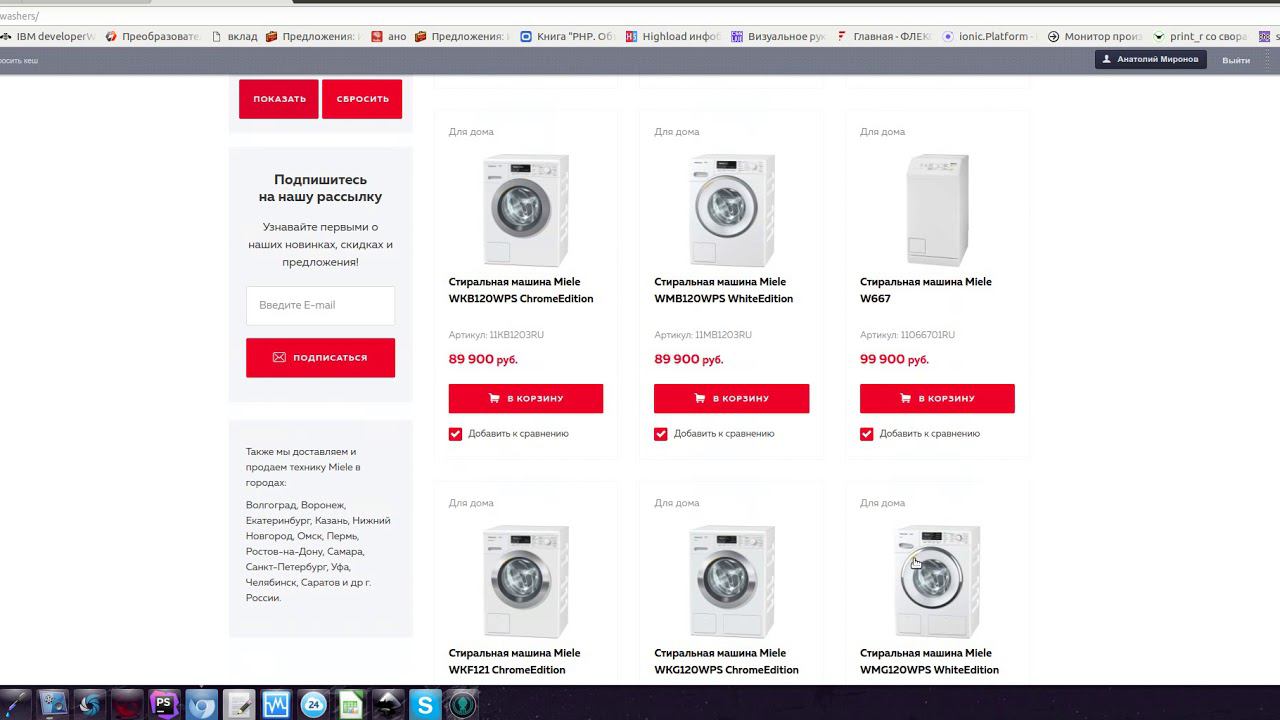The height and width of the screenshot is (720, 1280).
Task: Open the settings monitor icon in the taskbar
Action: (52, 705)
